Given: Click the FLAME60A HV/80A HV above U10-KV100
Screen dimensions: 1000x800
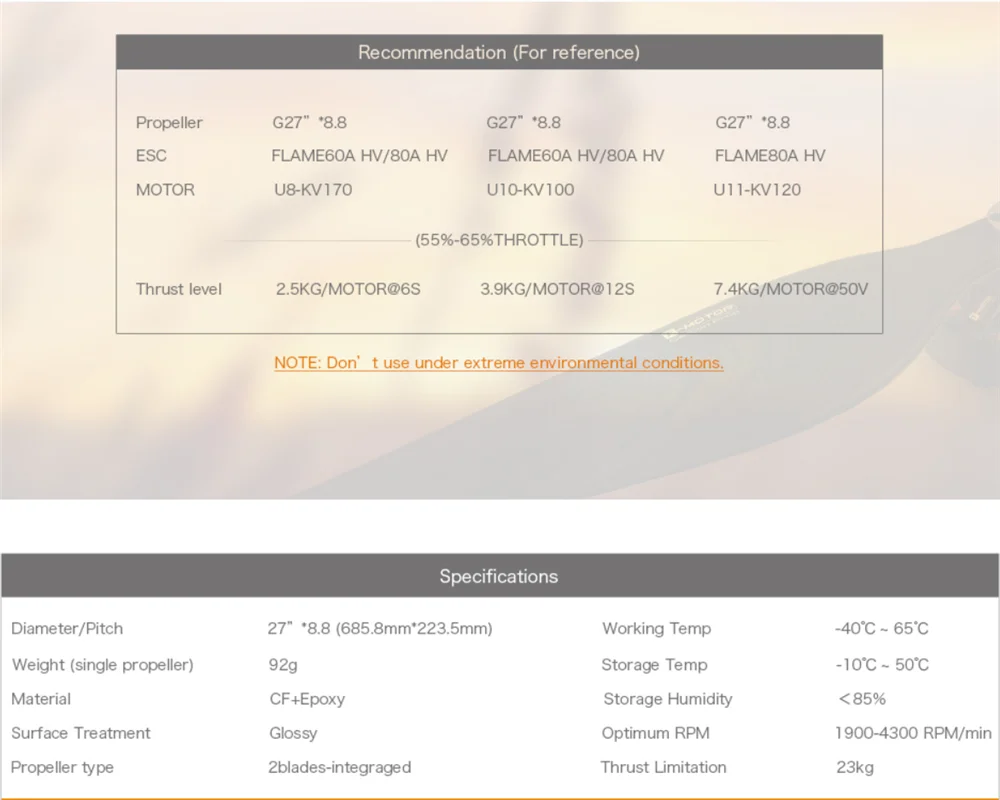Looking at the screenshot, I should pos(576,156).
